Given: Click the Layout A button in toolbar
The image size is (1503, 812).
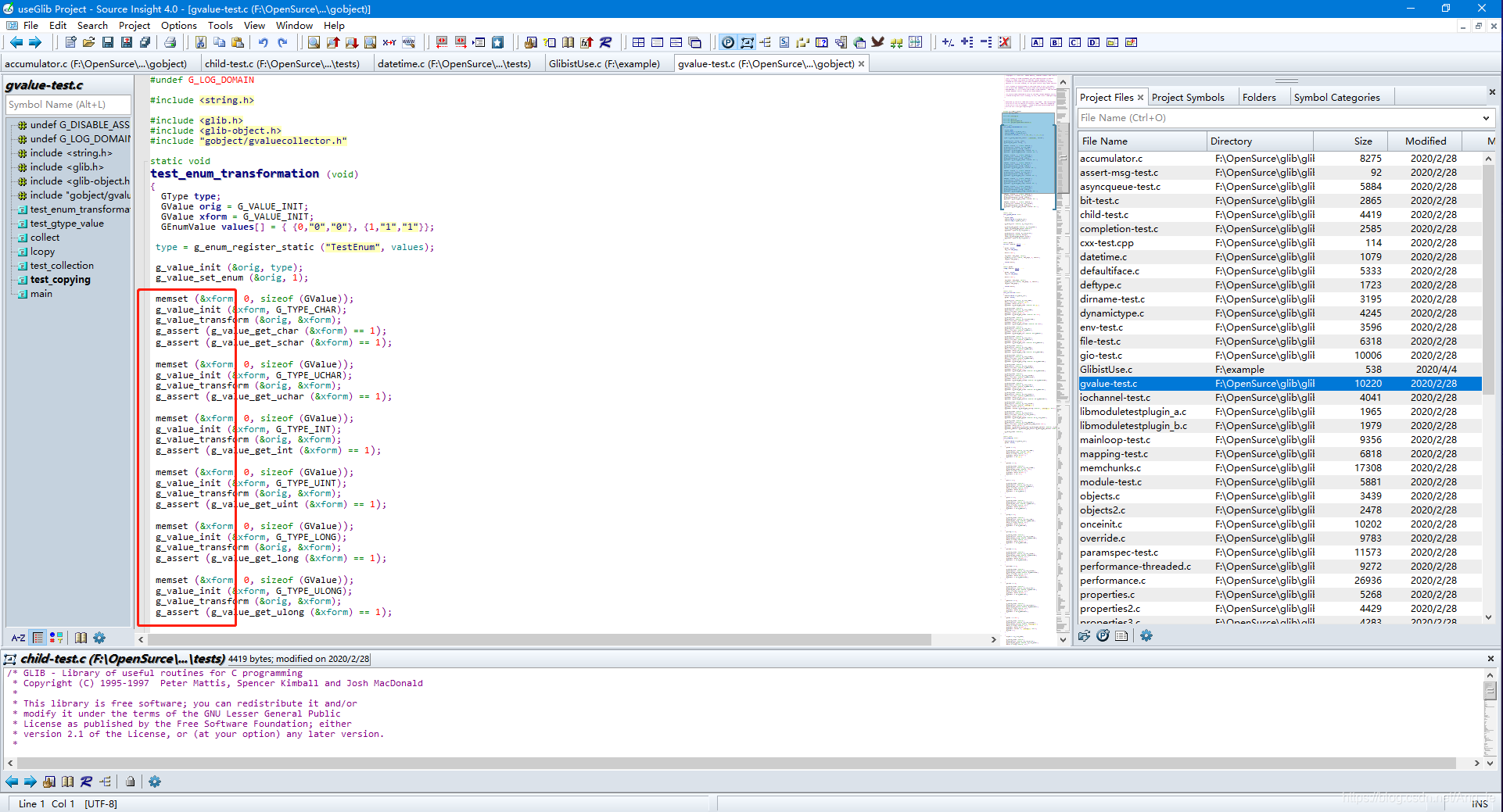Looking at the screenshot, I should pos(1037,42).
